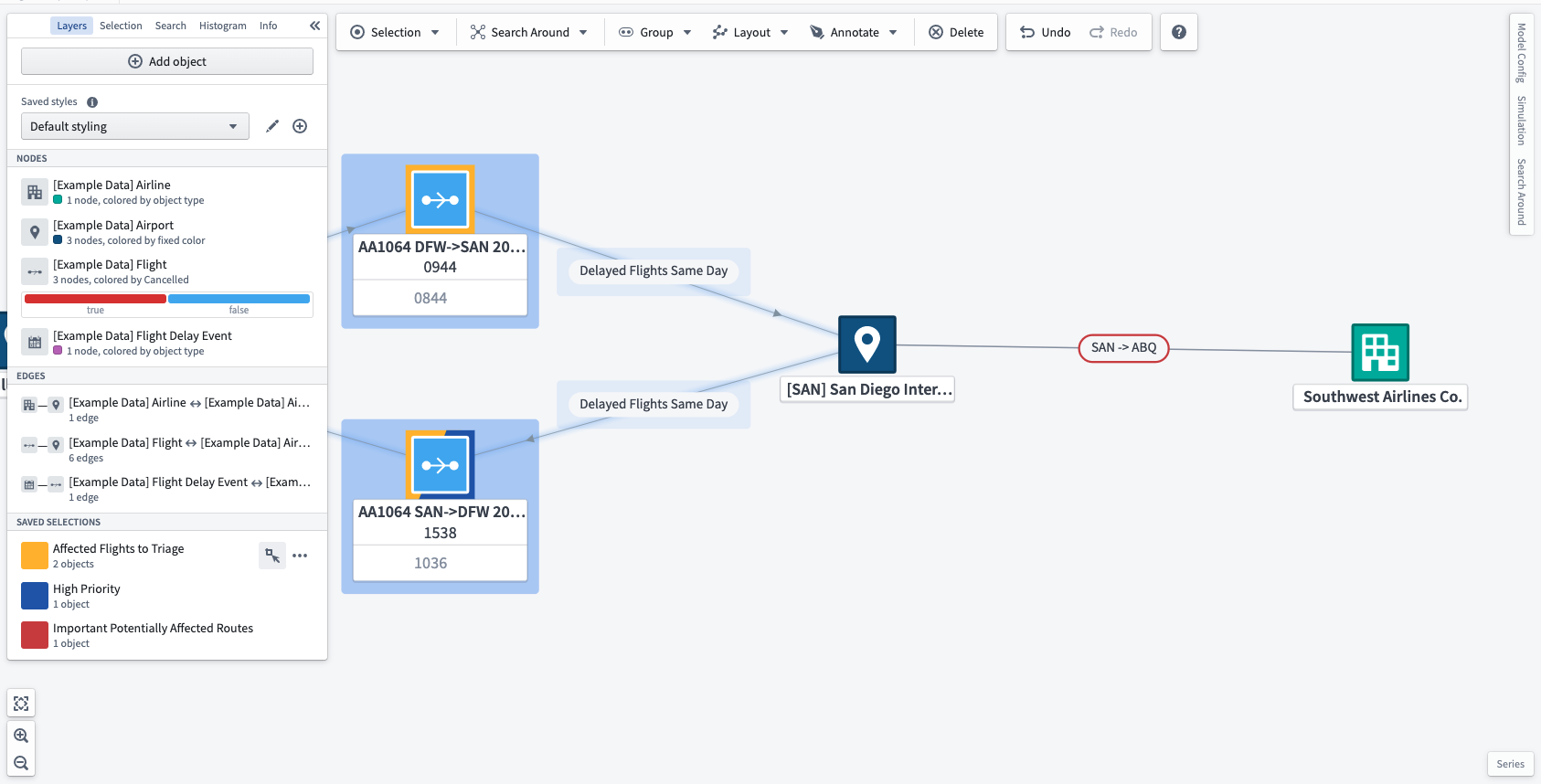Viewport: 1541px width, 784px height.
Task: Open the Layout dropdown menu
Action: point(750,32)
